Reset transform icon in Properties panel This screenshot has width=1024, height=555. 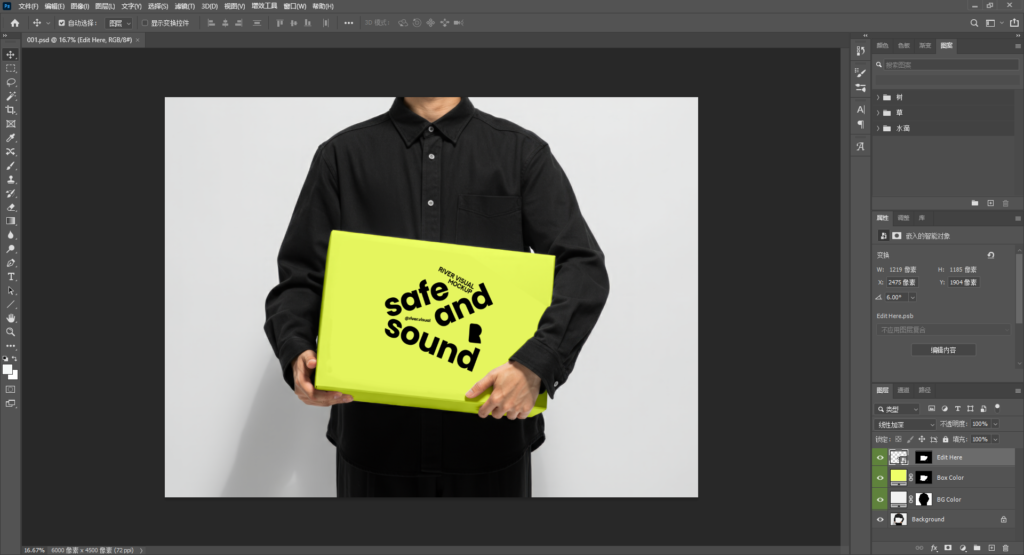pos(991,255)
